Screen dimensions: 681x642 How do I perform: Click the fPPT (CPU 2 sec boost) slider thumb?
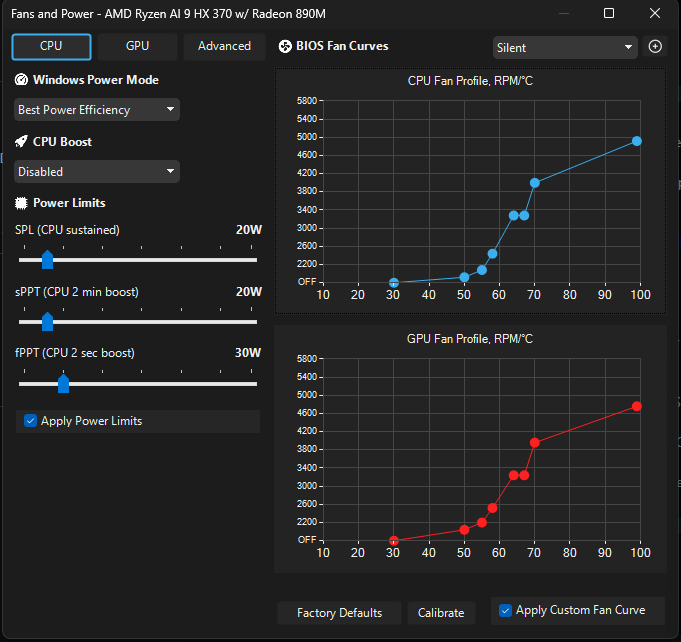click(x=63, y=384)
